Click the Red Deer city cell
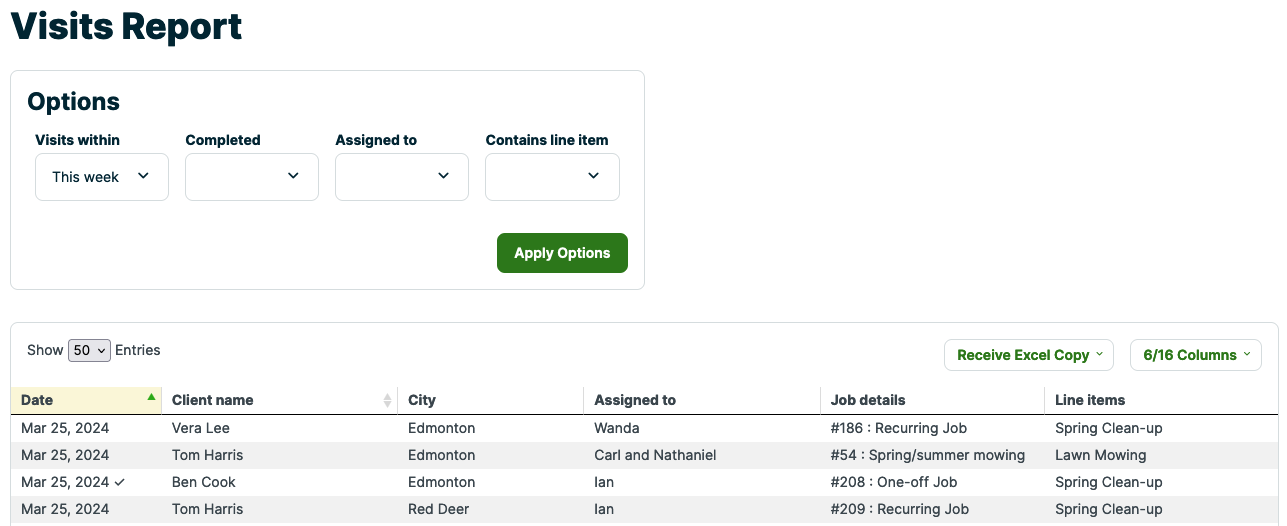The width and height of the screenshot is (1287, 526). pos(438,509)
